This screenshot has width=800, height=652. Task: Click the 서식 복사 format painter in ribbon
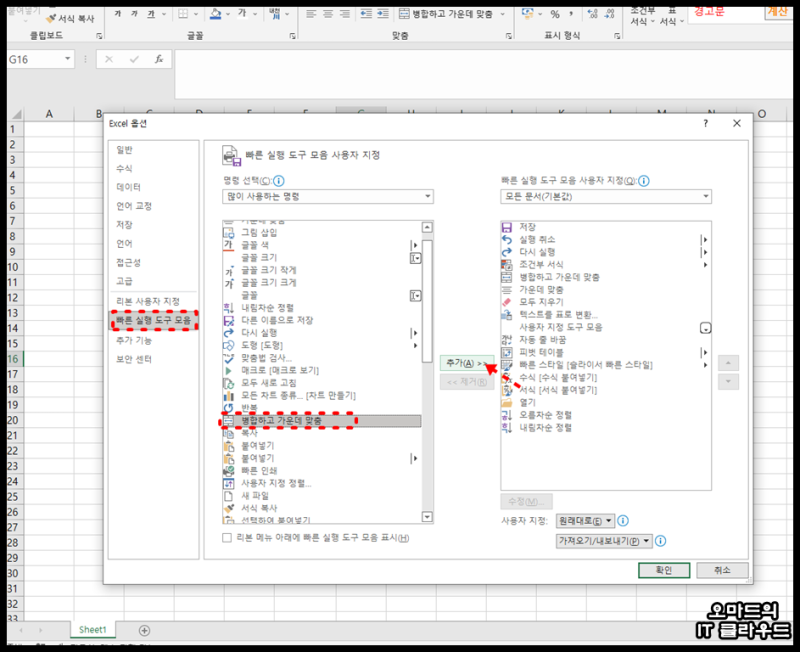(70, 19)
